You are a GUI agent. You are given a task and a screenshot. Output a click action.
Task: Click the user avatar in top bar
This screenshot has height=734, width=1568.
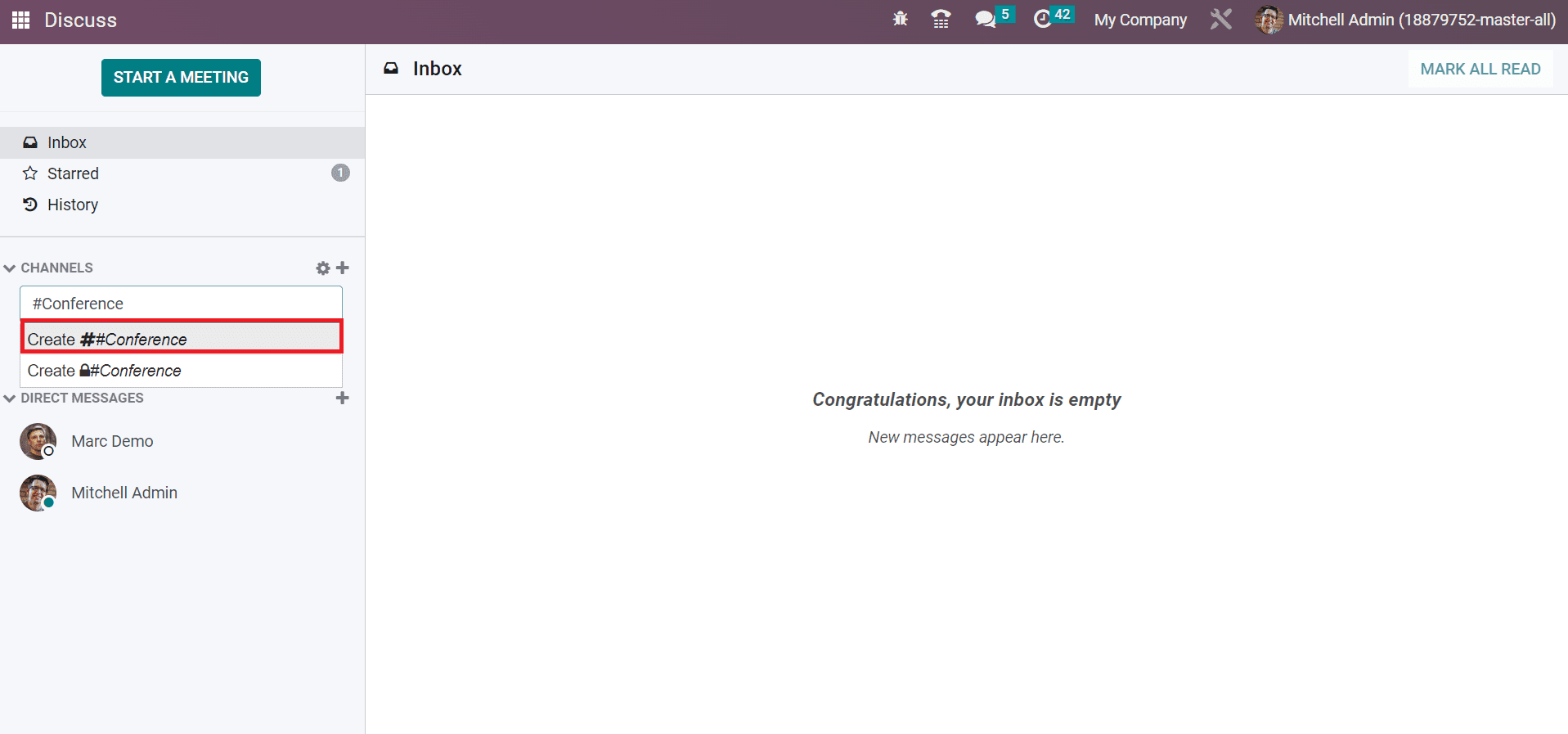[1269, 20]
